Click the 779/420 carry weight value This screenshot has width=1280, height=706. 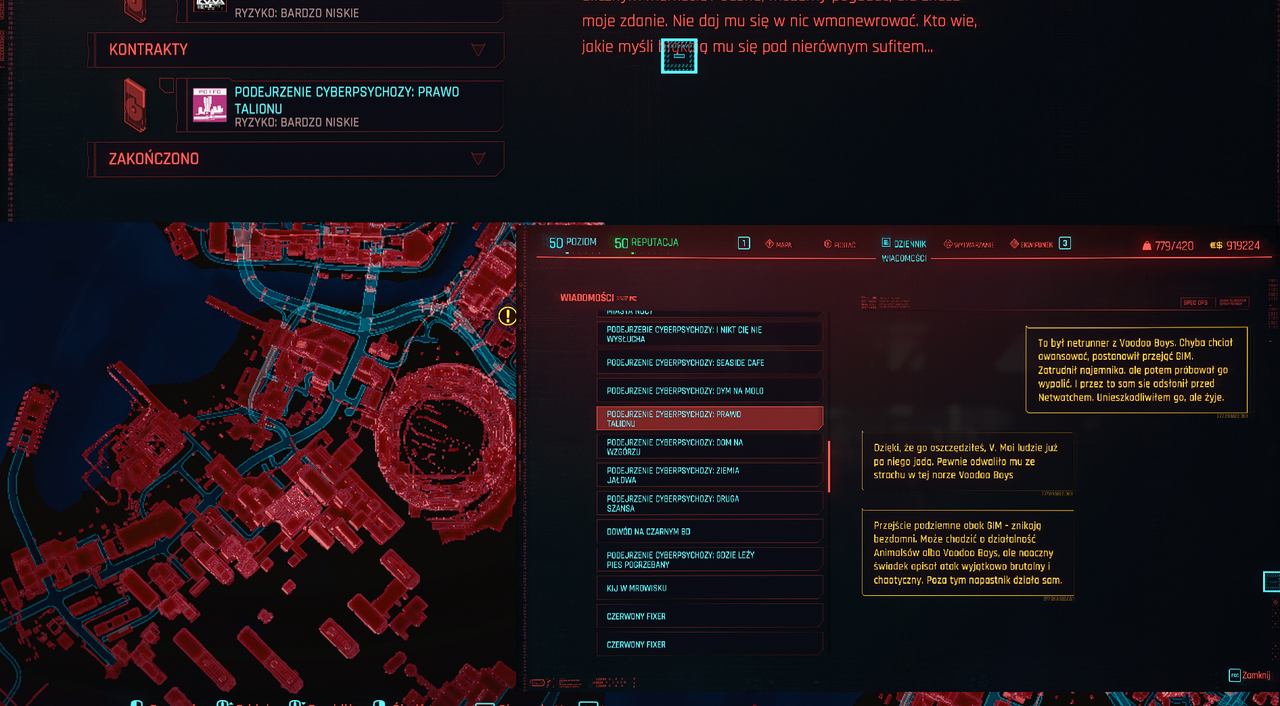tap(1176, 246)
